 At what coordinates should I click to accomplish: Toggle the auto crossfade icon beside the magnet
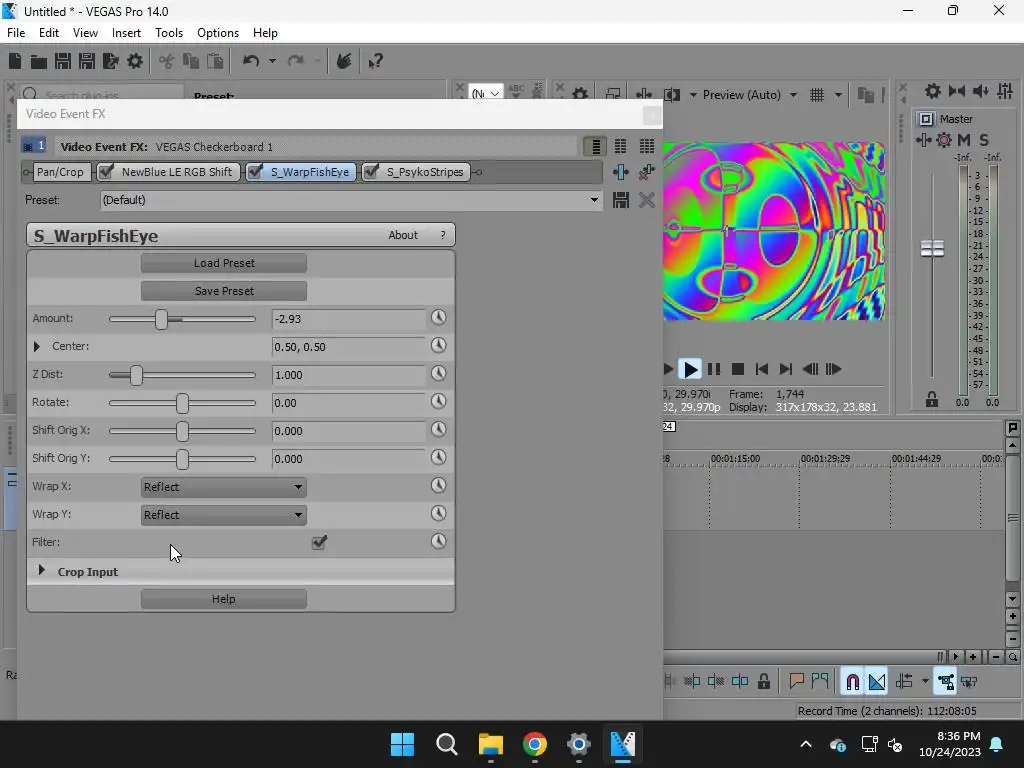point(877,682)
